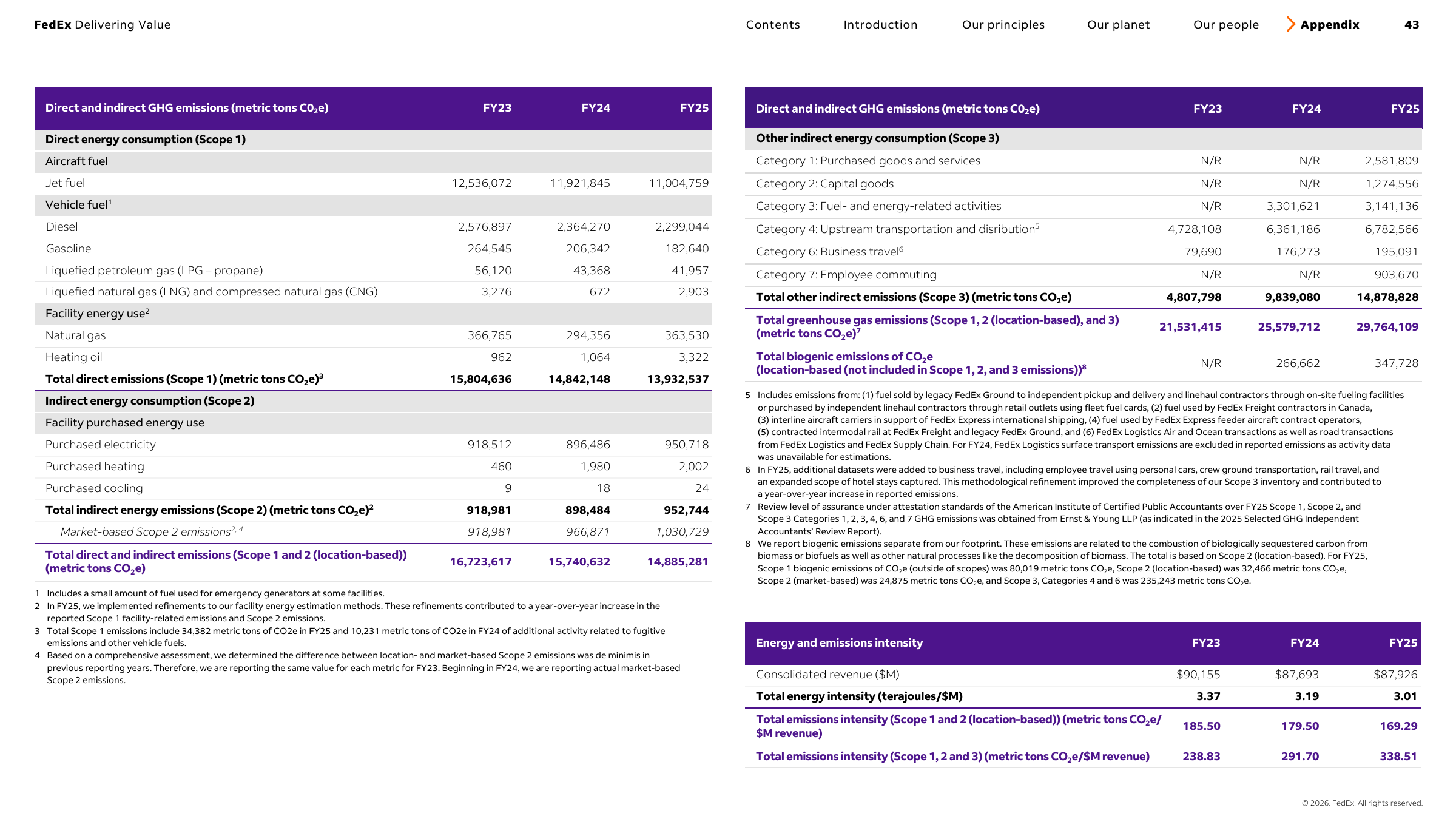Viewport: 1456px width, 819px height.
Task: Select Employee commuting FY25 value 903,670
Action: [x=1397, y=275]
